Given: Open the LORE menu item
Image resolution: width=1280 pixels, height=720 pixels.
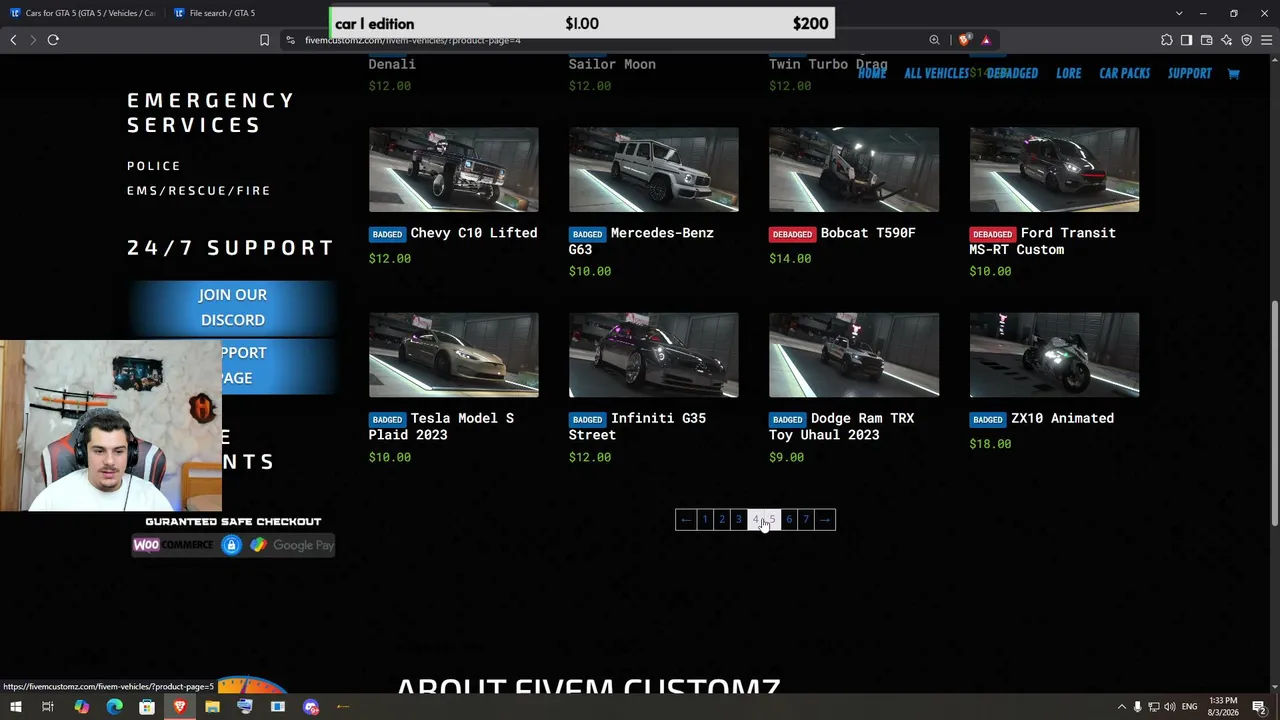Looking at the screenshot, I should 1068,73.
